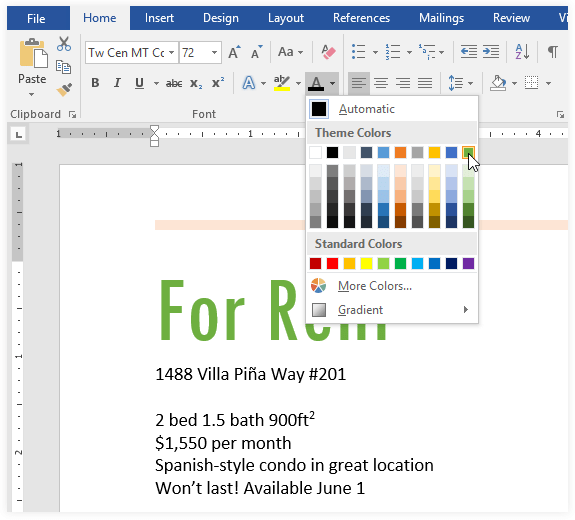Expand Gradient submenu
This screenshot has height=520, width=575.
[x=392, y=310]
